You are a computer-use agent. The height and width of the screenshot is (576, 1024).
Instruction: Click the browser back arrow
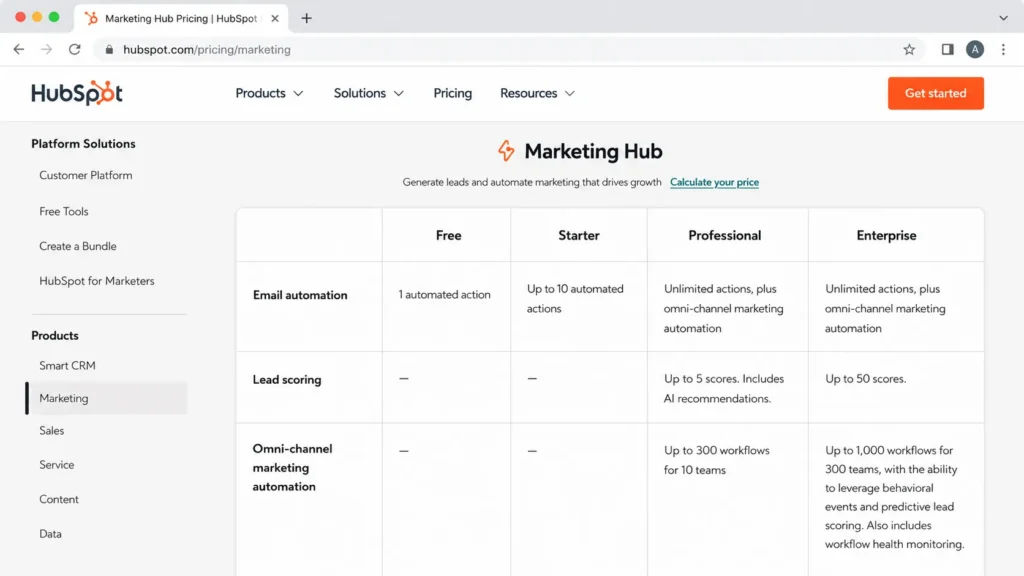19,50
